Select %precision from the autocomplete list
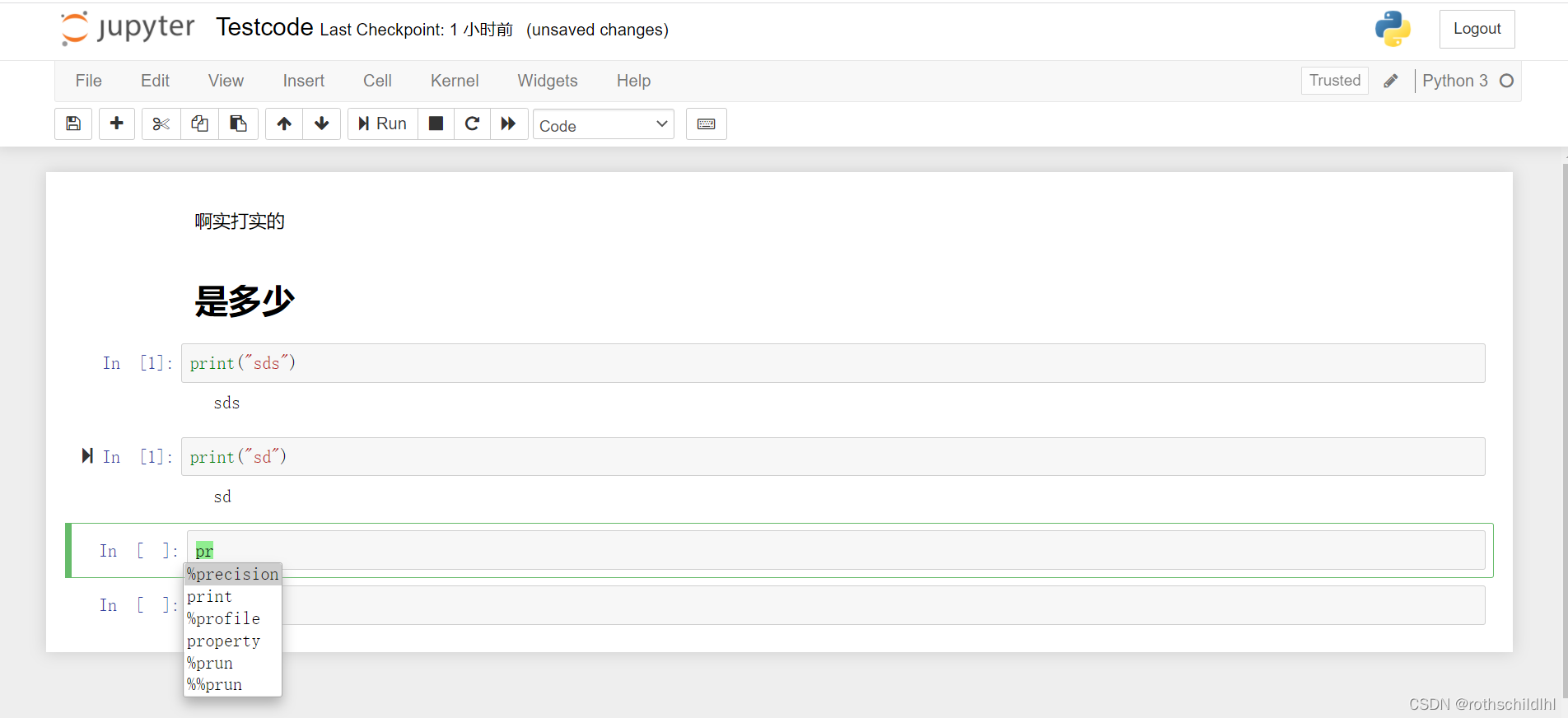1568x718 pixels. coord(233,574)
